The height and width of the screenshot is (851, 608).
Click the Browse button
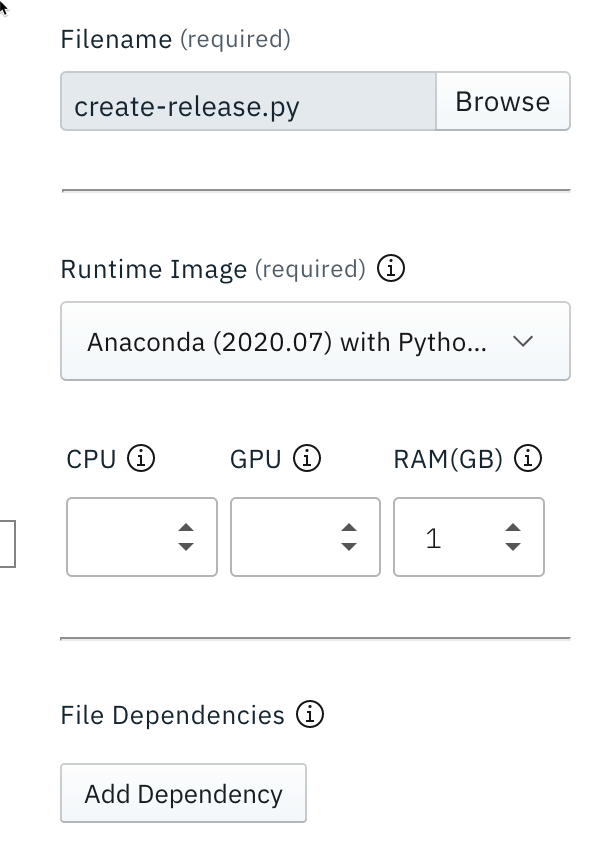[x=503, y=100]
